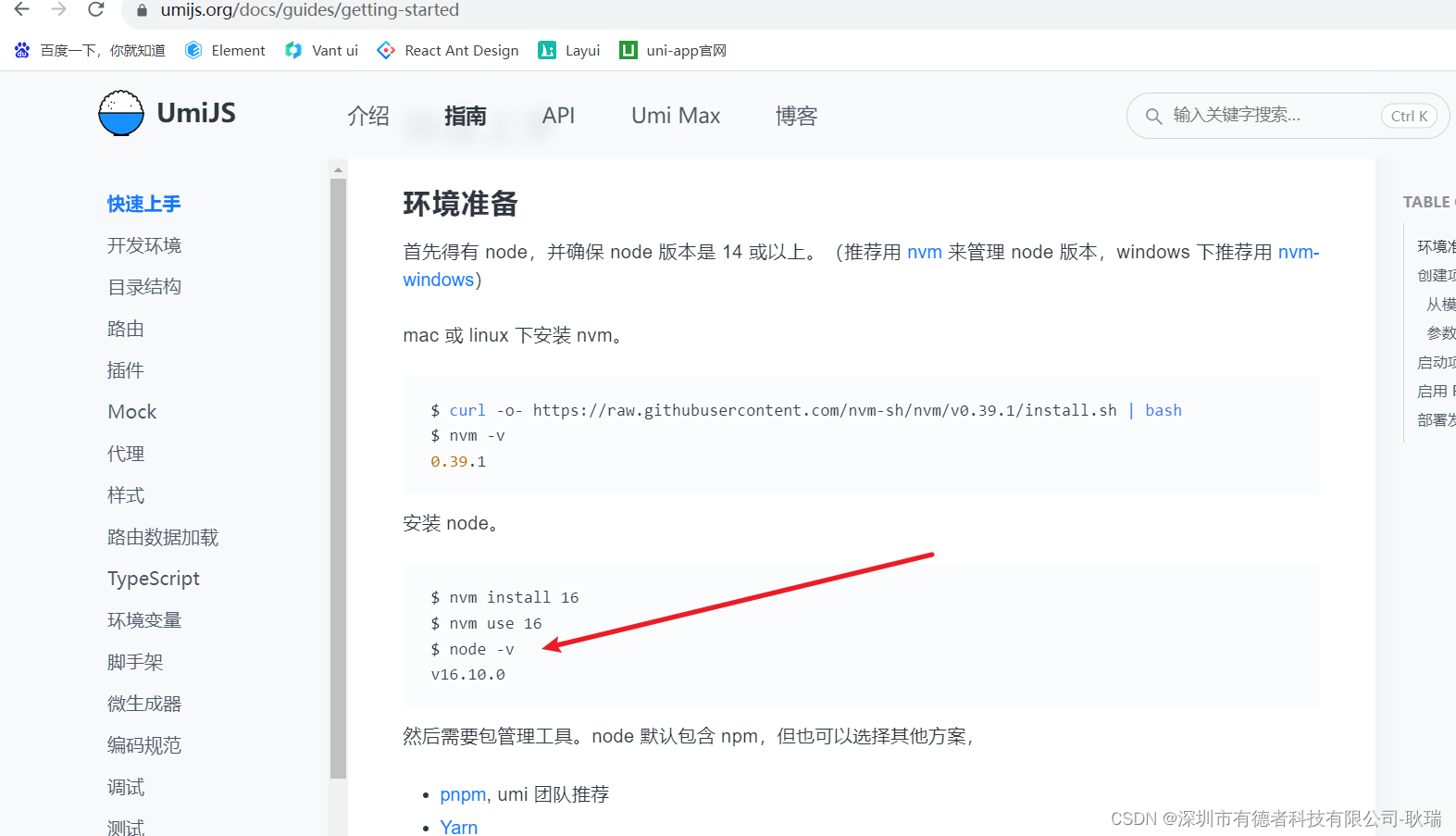This screenshot has height=836, width=1456.
Task: Click the 环境准备 heading
Action: [460, 204]
